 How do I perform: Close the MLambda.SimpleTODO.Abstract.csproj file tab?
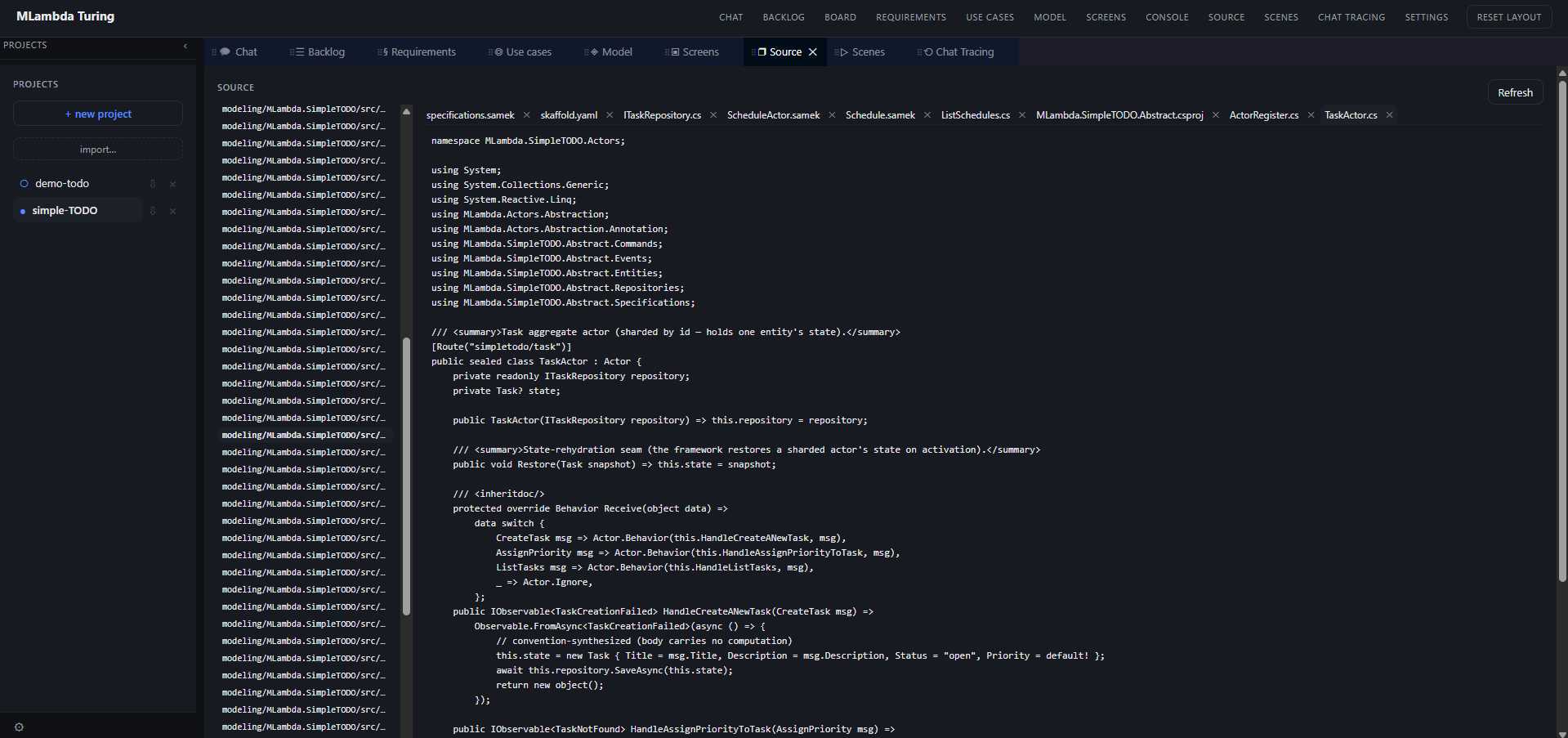click(x=1216, y=115)
